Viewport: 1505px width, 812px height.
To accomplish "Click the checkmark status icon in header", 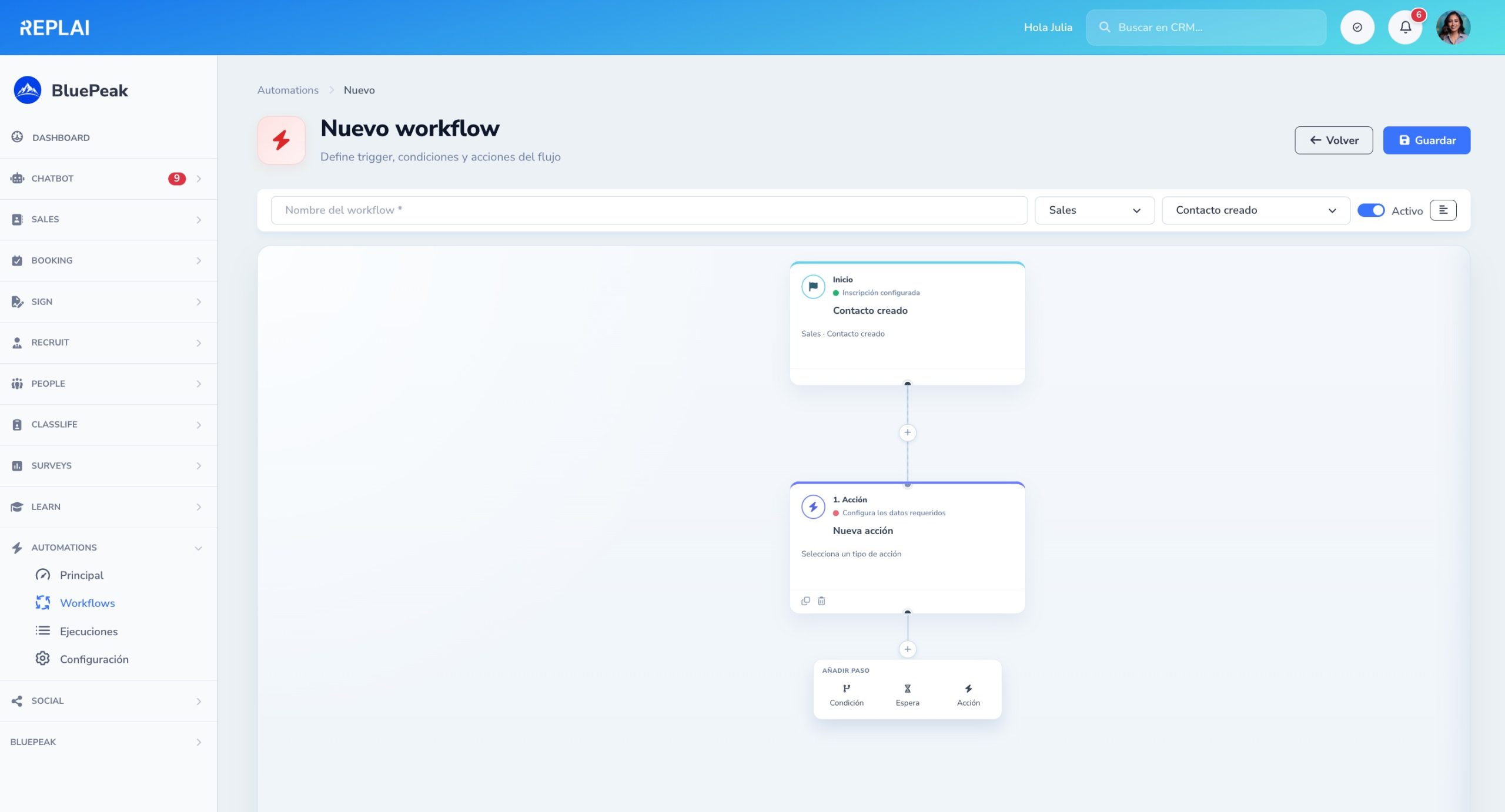I will (x=1357, y=27).
